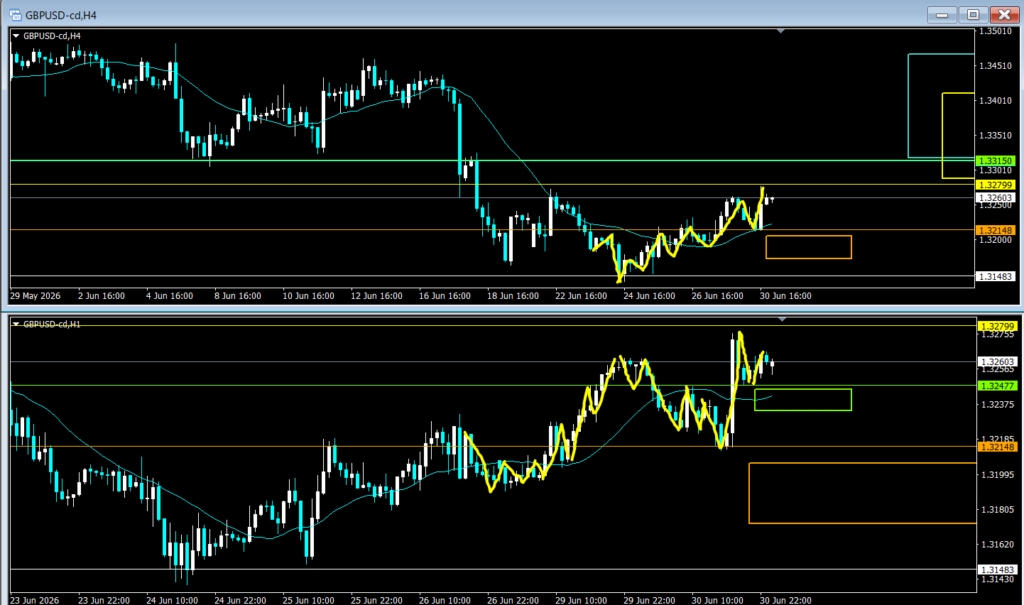Click the 18 Jun 16:00 time label

coord(513,296)
